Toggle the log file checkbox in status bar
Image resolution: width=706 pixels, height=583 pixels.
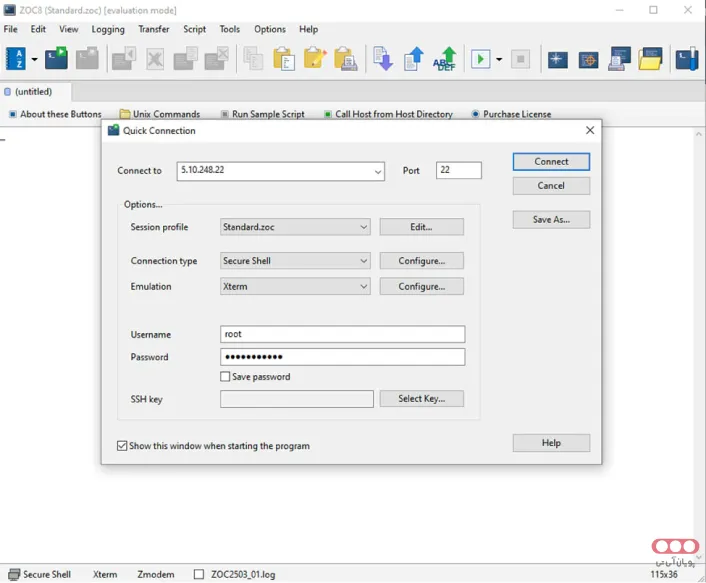tap(198, 575)
